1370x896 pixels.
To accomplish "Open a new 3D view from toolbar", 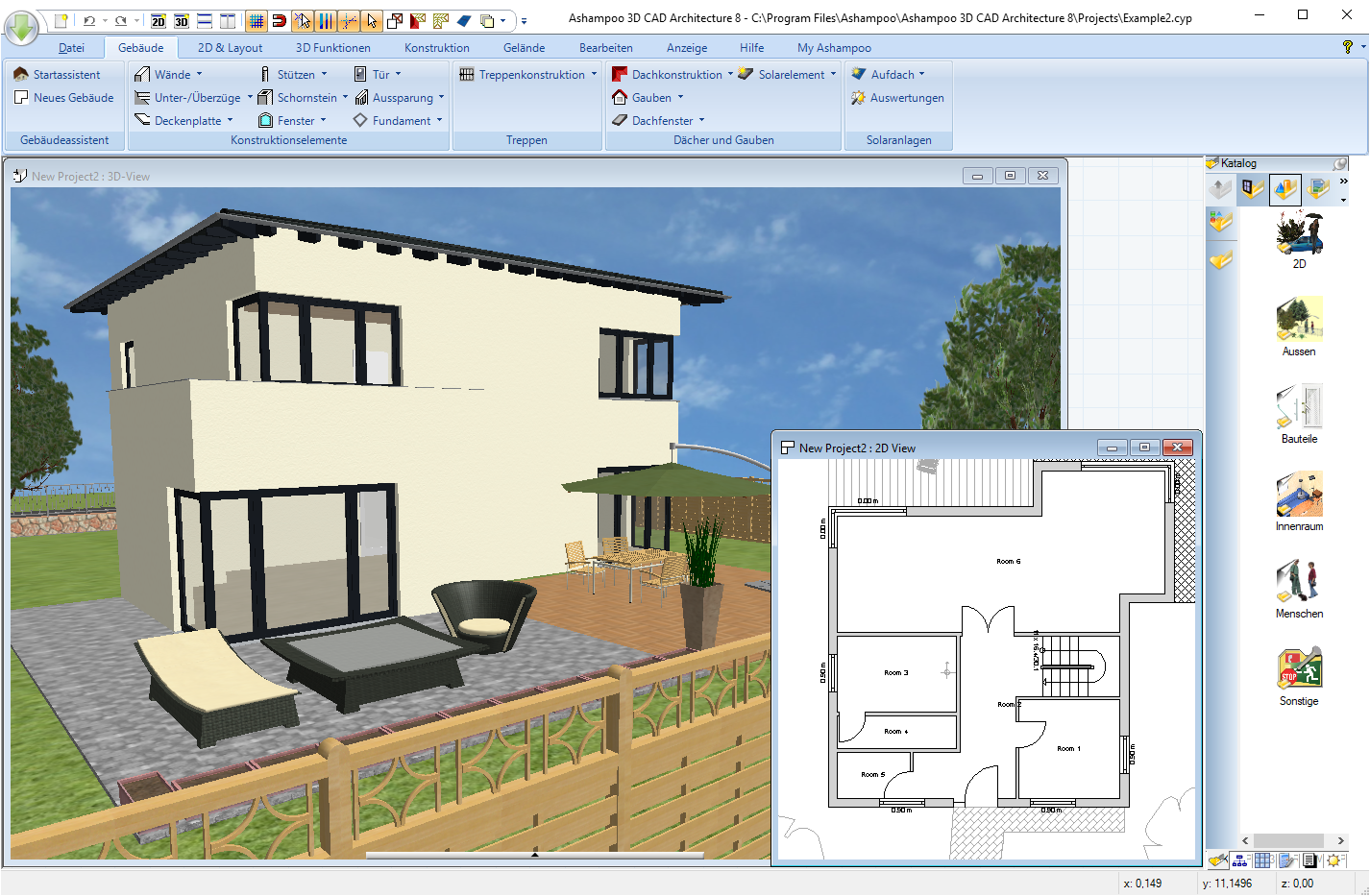I will (182, 20).
